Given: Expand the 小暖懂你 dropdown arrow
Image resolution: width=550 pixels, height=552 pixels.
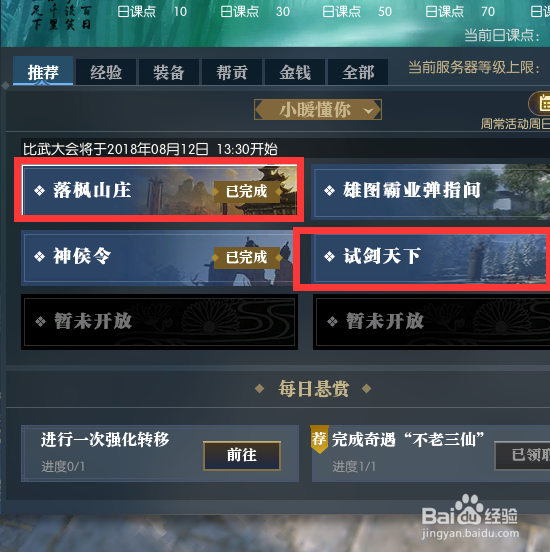Looking at the screenshot, I should coord(368,111).
